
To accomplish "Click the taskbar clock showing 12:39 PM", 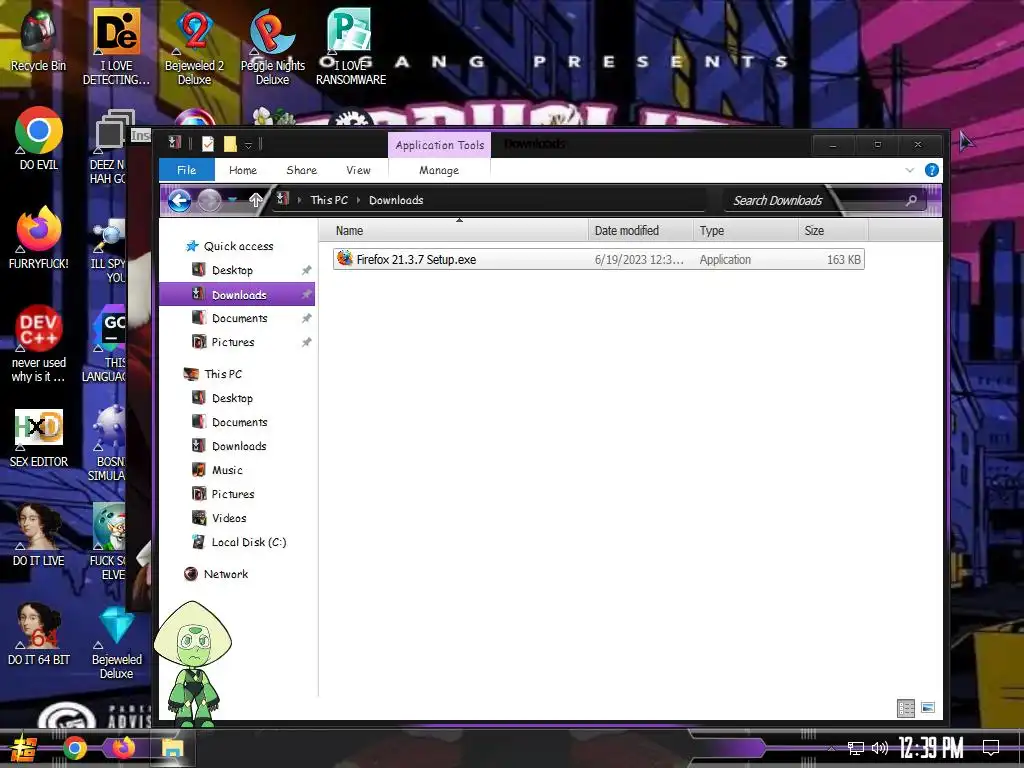I will [x=931, y=748].
